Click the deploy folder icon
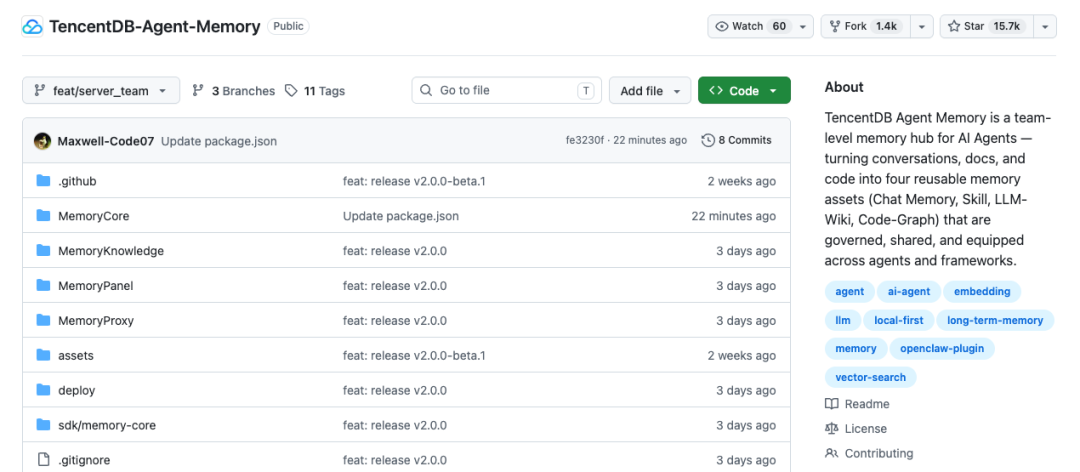The height and width of the screenshot is (472, 1080). tap(43, 390)
